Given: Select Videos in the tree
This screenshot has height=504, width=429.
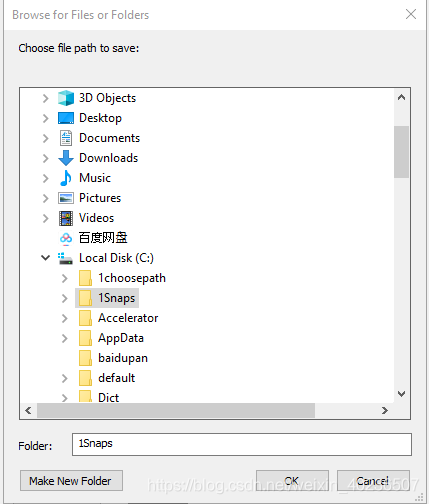Looking at the screenshot, I should (x=96, y=218).
